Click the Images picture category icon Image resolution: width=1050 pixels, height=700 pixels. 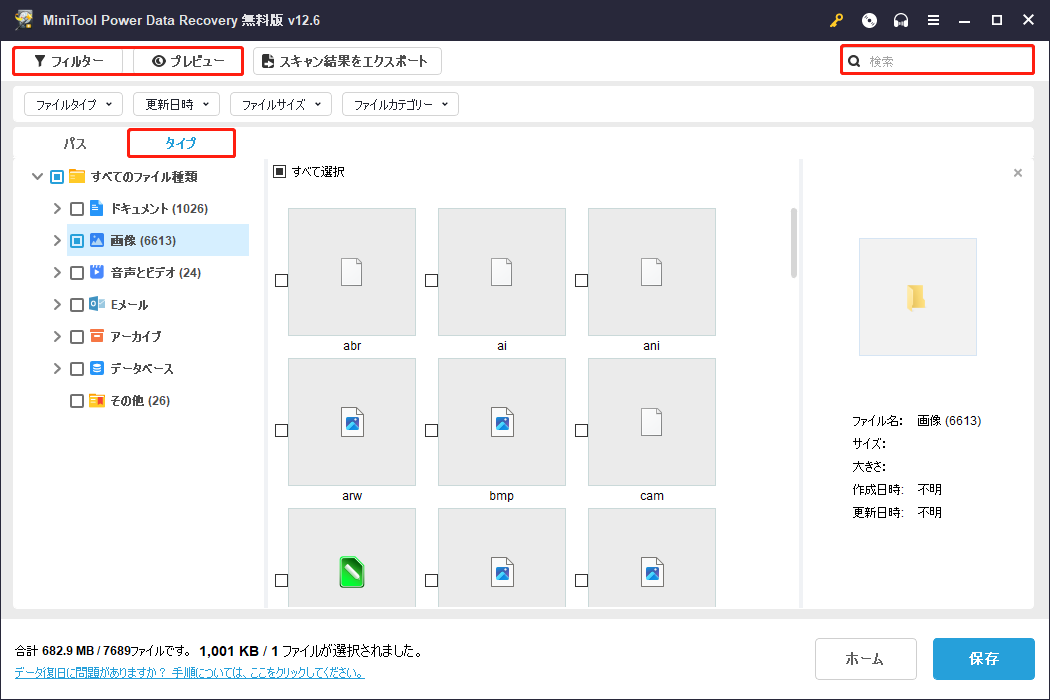[96, 240]
